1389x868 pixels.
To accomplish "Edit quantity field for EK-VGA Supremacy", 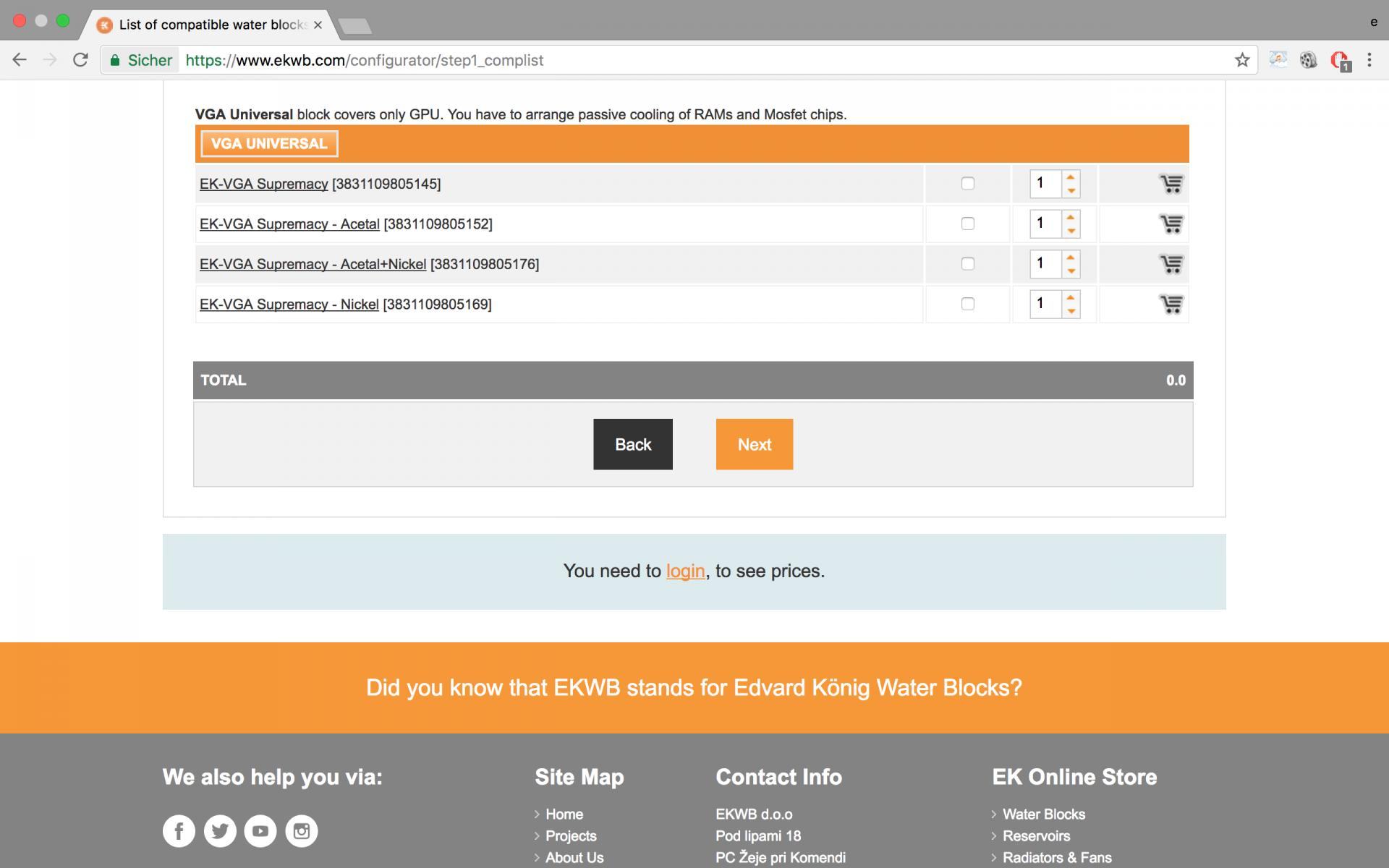I will [1045, 184].
